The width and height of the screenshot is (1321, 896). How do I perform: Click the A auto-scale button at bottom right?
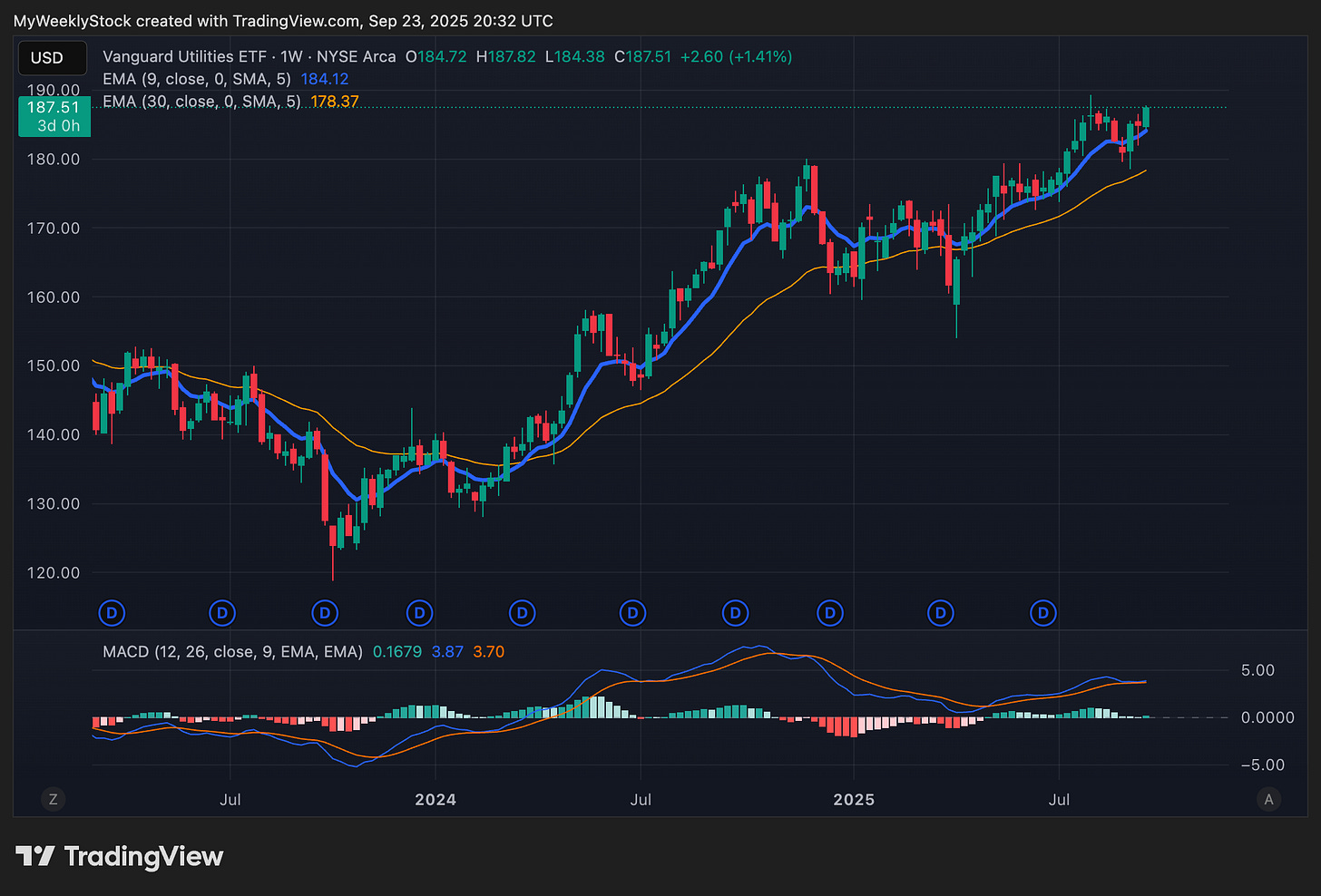(1268, 799)
